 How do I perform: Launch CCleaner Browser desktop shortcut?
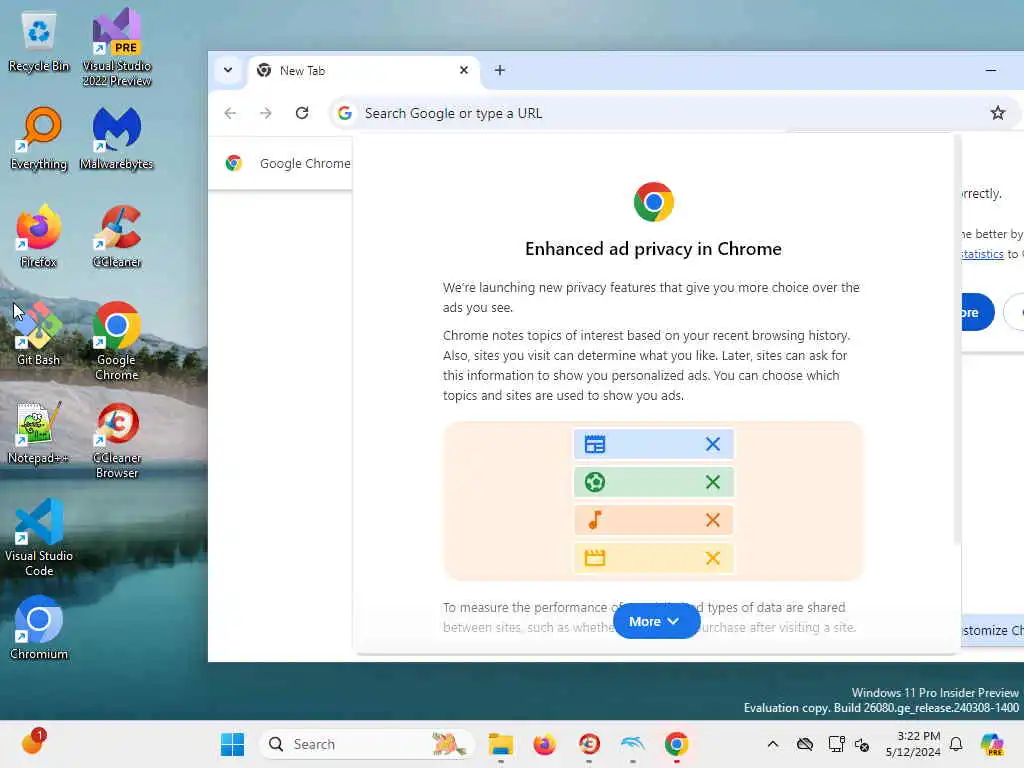coord(117,440)
